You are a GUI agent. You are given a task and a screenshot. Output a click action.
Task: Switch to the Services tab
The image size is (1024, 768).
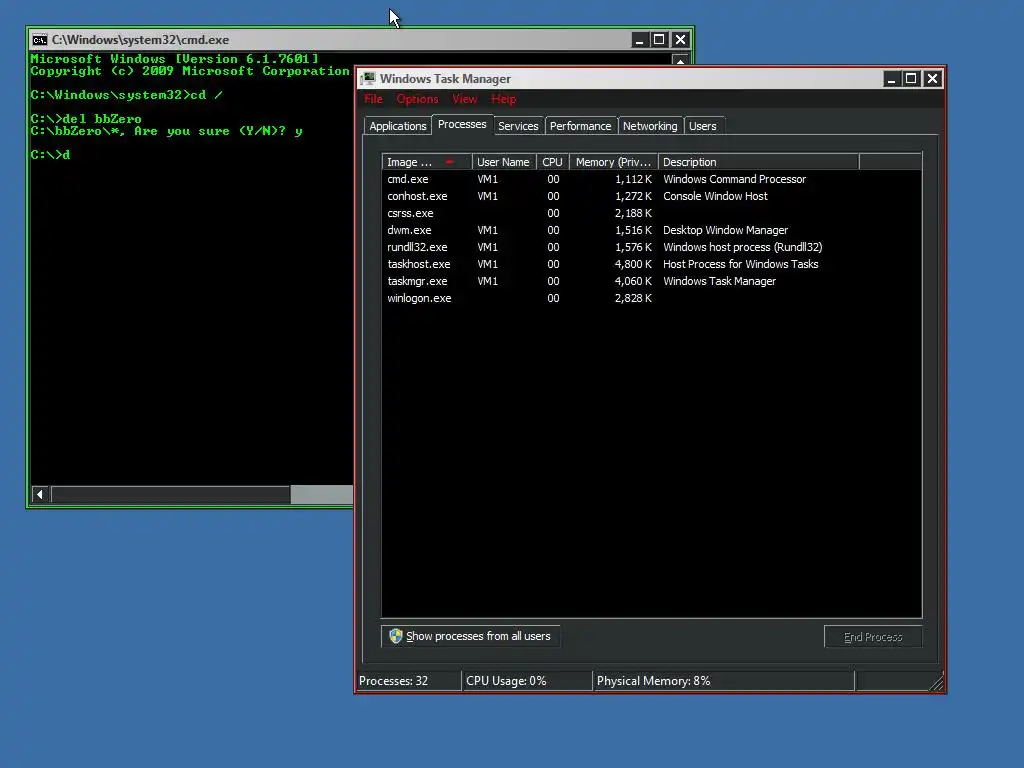point(518,126)
